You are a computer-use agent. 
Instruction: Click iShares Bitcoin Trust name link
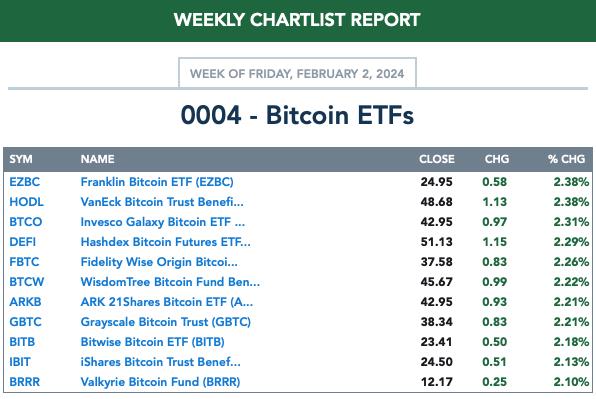point(160,362)
